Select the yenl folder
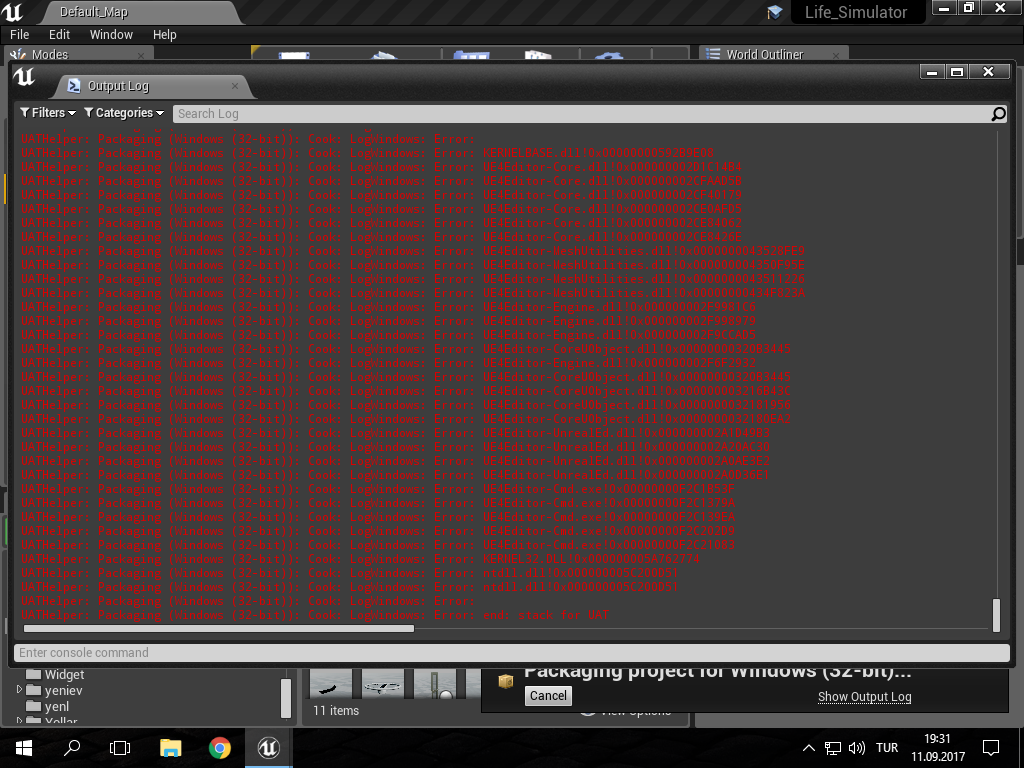 click(56, 707)
